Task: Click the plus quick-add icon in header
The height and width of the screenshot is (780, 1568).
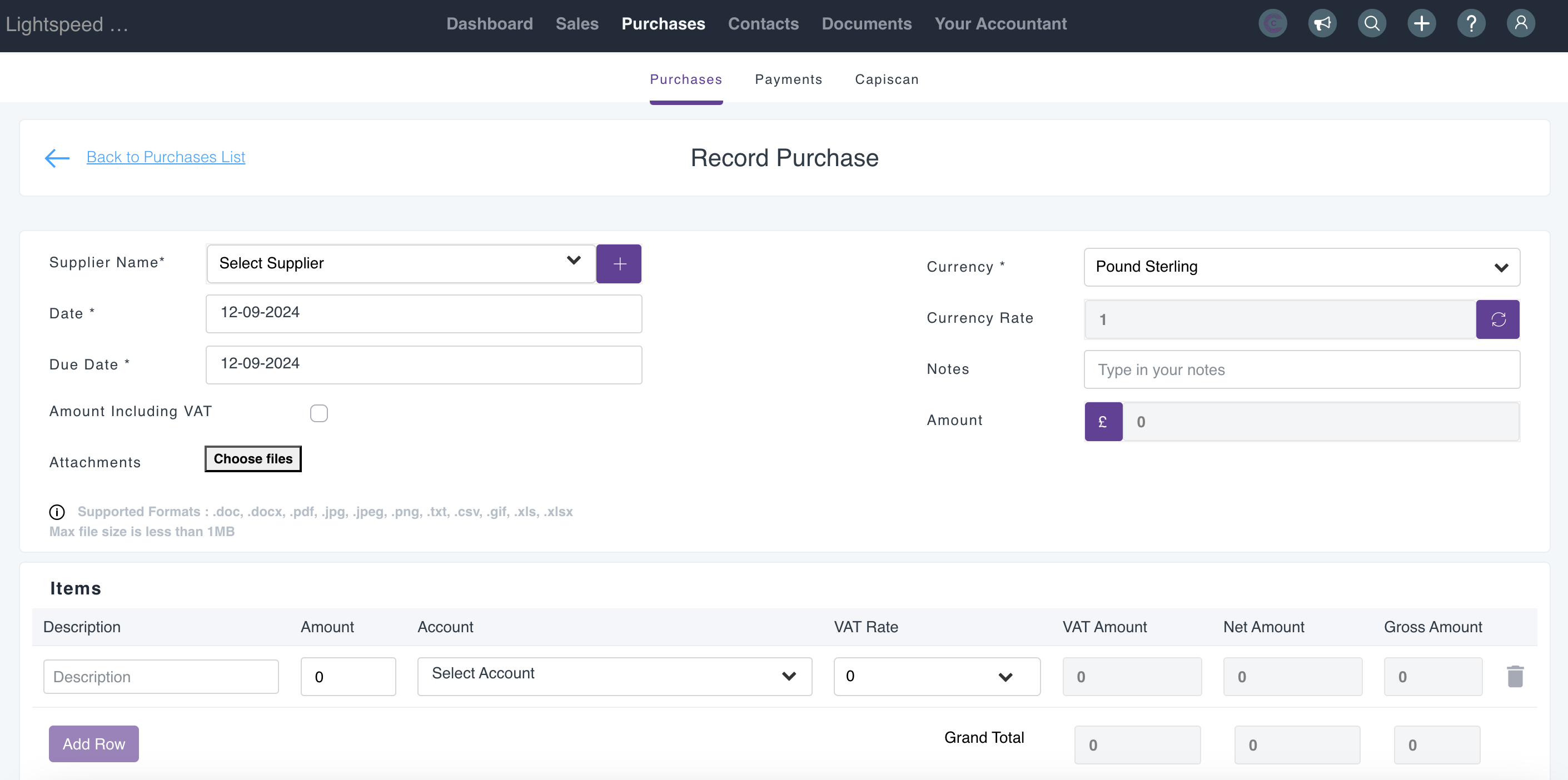Action: pos(1421,24)
